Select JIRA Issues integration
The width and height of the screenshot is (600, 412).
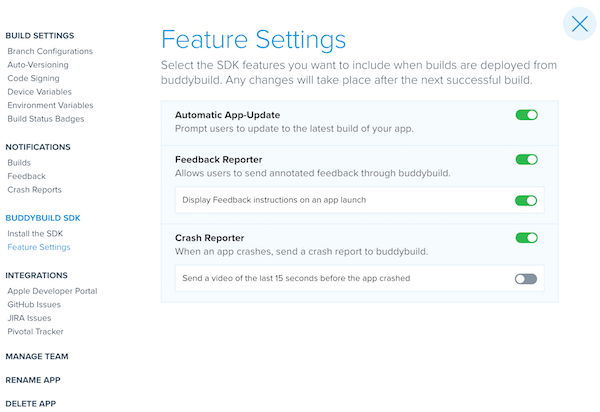click(29, 318)
